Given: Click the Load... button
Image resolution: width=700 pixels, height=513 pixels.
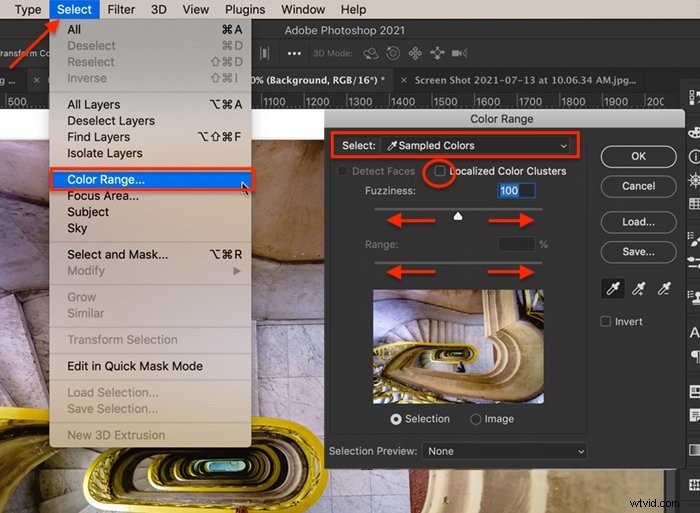Looking at the screenshot, I should point(638,222).
